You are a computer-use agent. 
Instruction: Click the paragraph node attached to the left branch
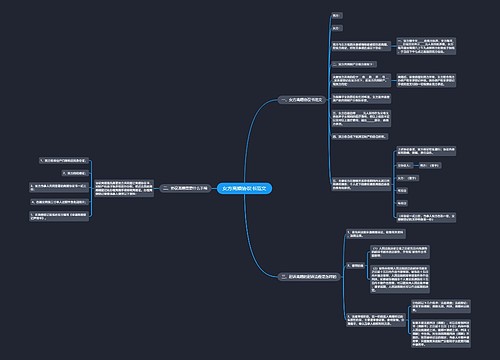(x=124, y=188)
